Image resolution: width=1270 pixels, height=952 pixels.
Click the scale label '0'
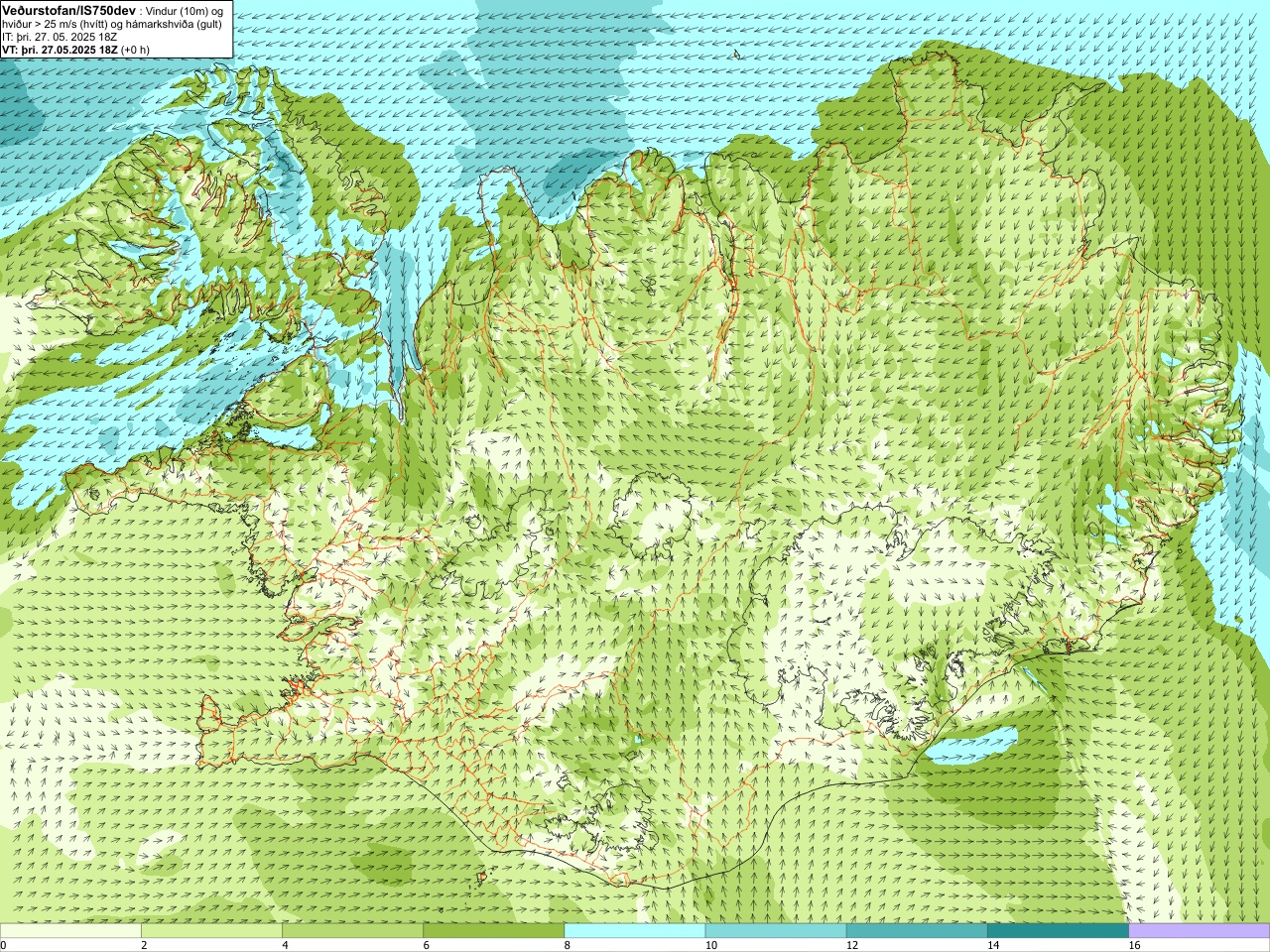pyautogui.click(x=4, y=945)
